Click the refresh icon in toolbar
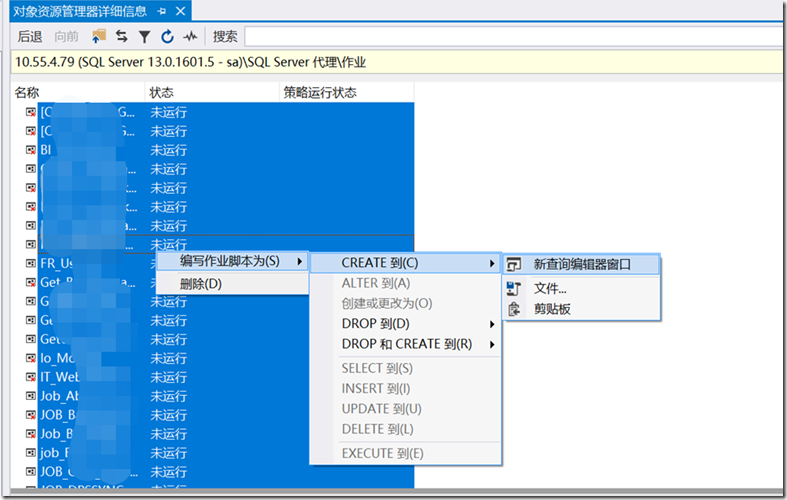This screenshot has height=500, width=787. click(167, 36)
